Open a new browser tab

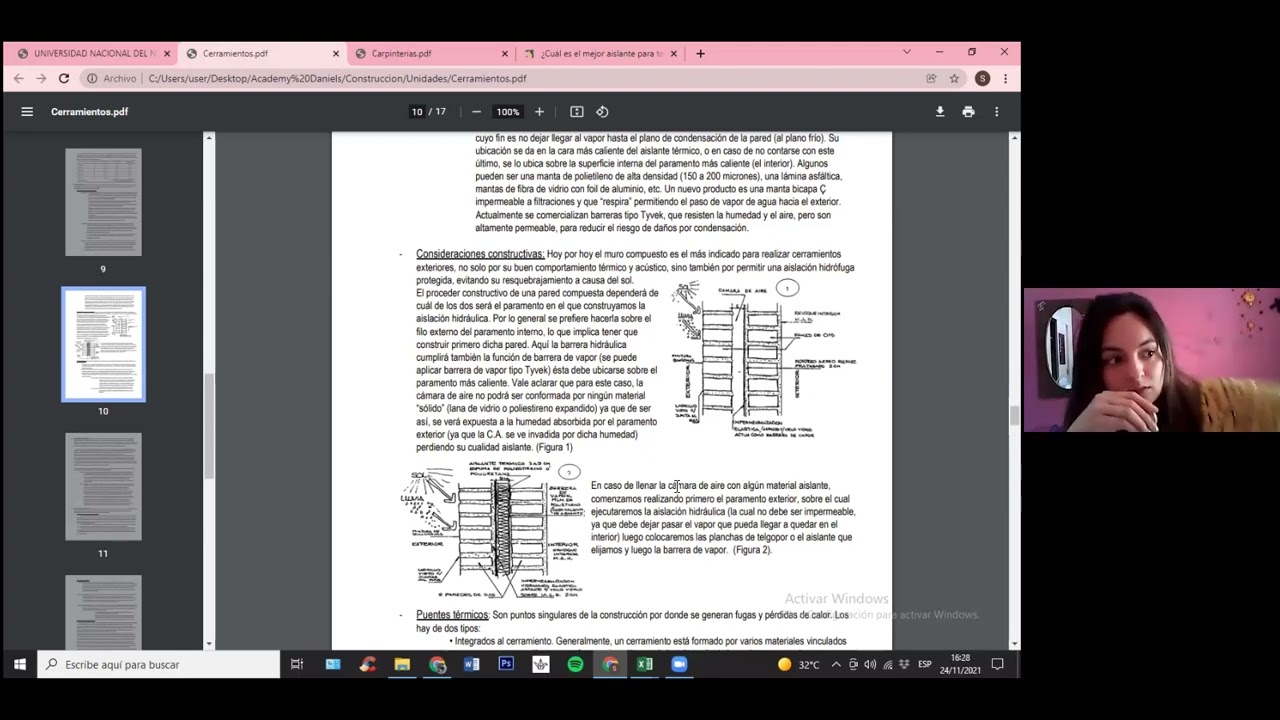tap(700, 53)
